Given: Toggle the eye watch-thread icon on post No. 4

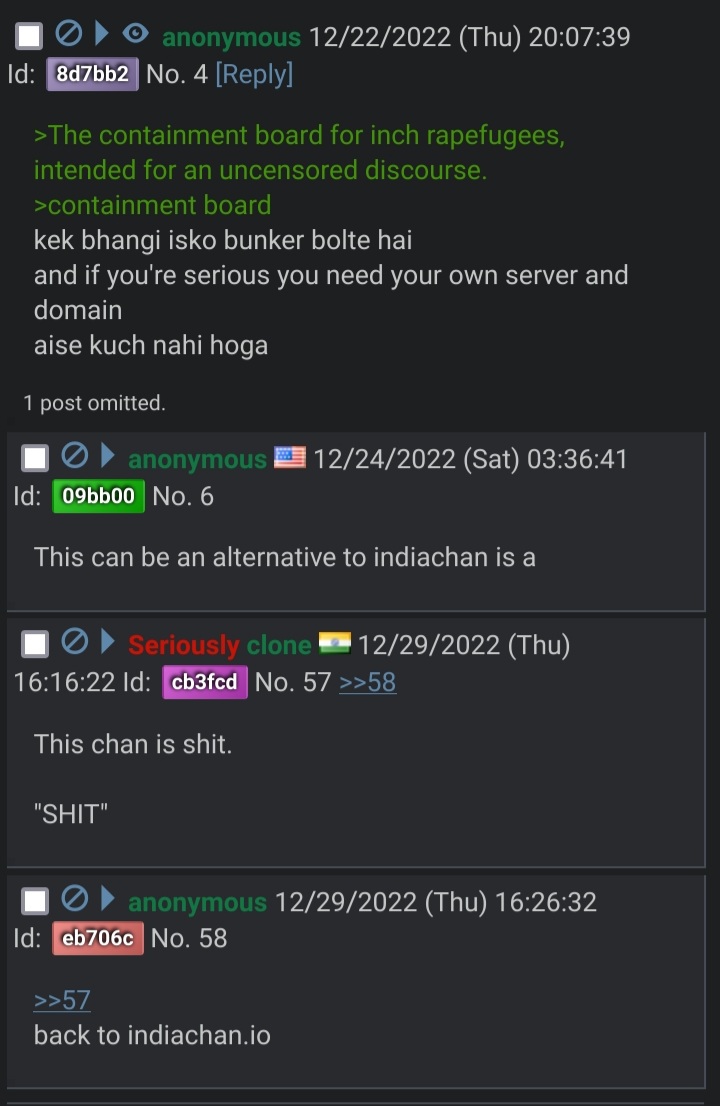Looking at the screenshot, I should pos(135,33).
